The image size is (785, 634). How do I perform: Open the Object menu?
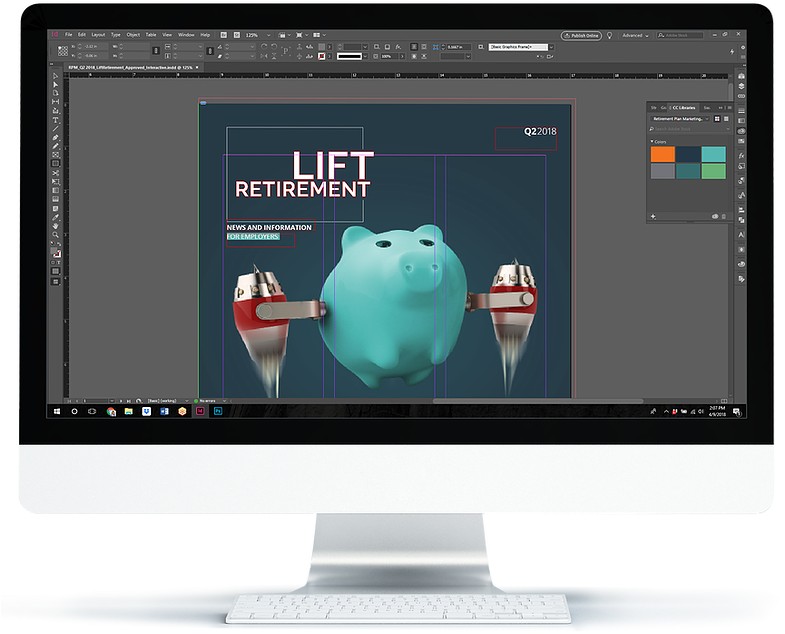coord(133,35)
